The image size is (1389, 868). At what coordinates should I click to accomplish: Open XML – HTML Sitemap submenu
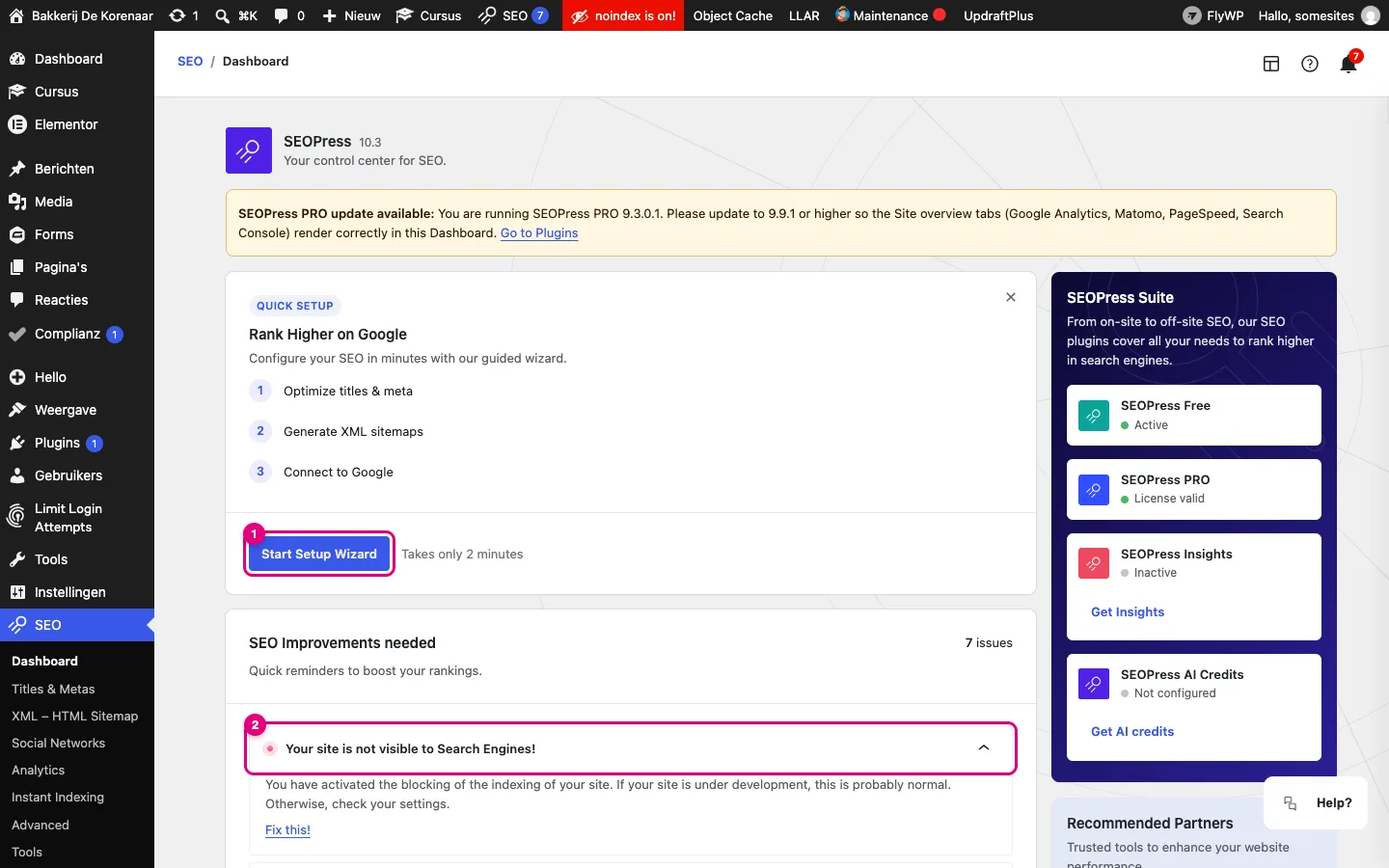point(75,716)
